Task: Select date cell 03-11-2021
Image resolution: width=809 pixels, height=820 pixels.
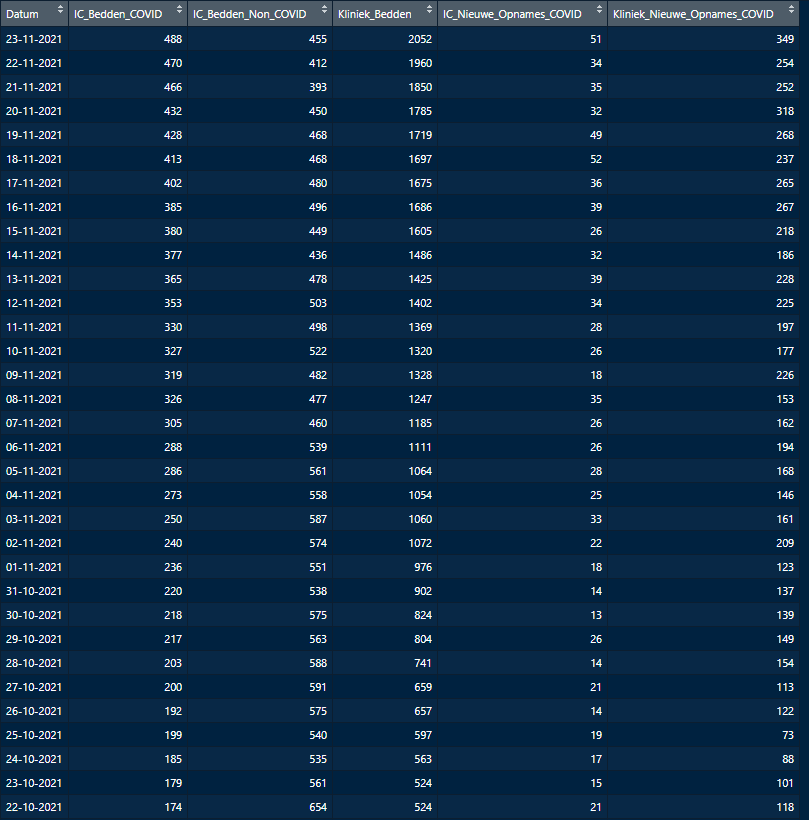Action: tap(33, 519)
